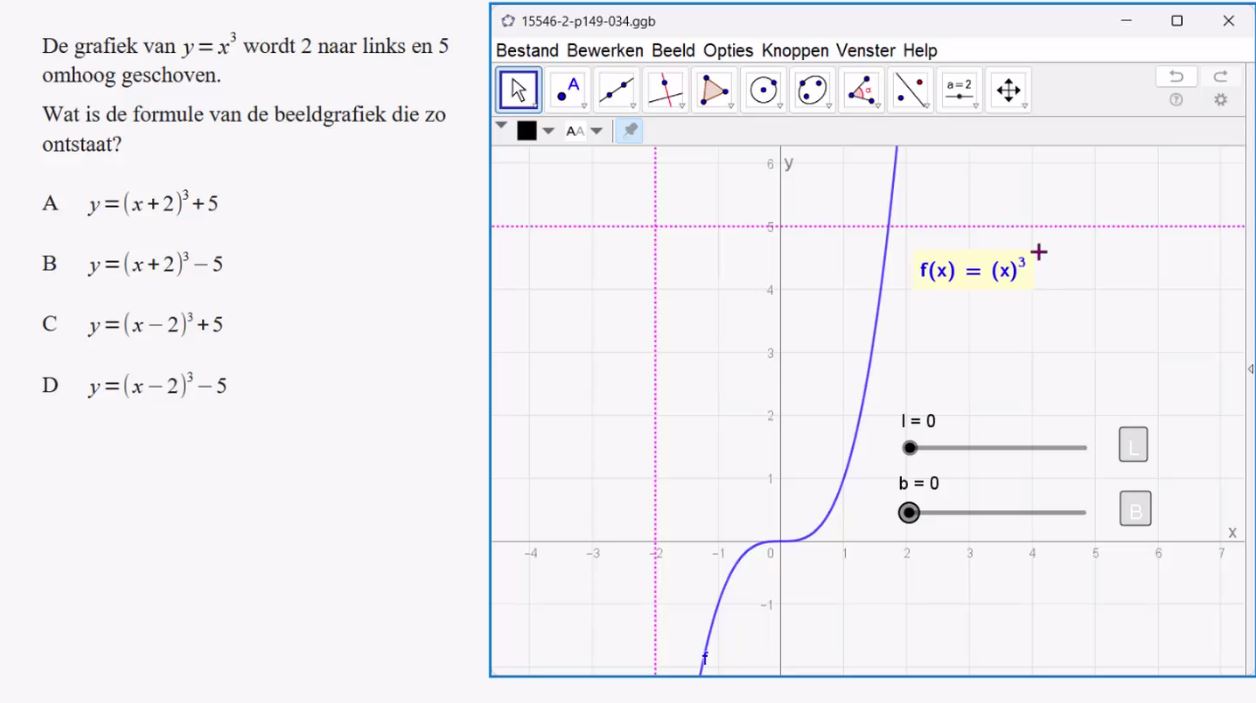Select the Line through two points tool
The height and width of the screenshot is (703, 1256).
pyautogui.click(x=617, y=91)
